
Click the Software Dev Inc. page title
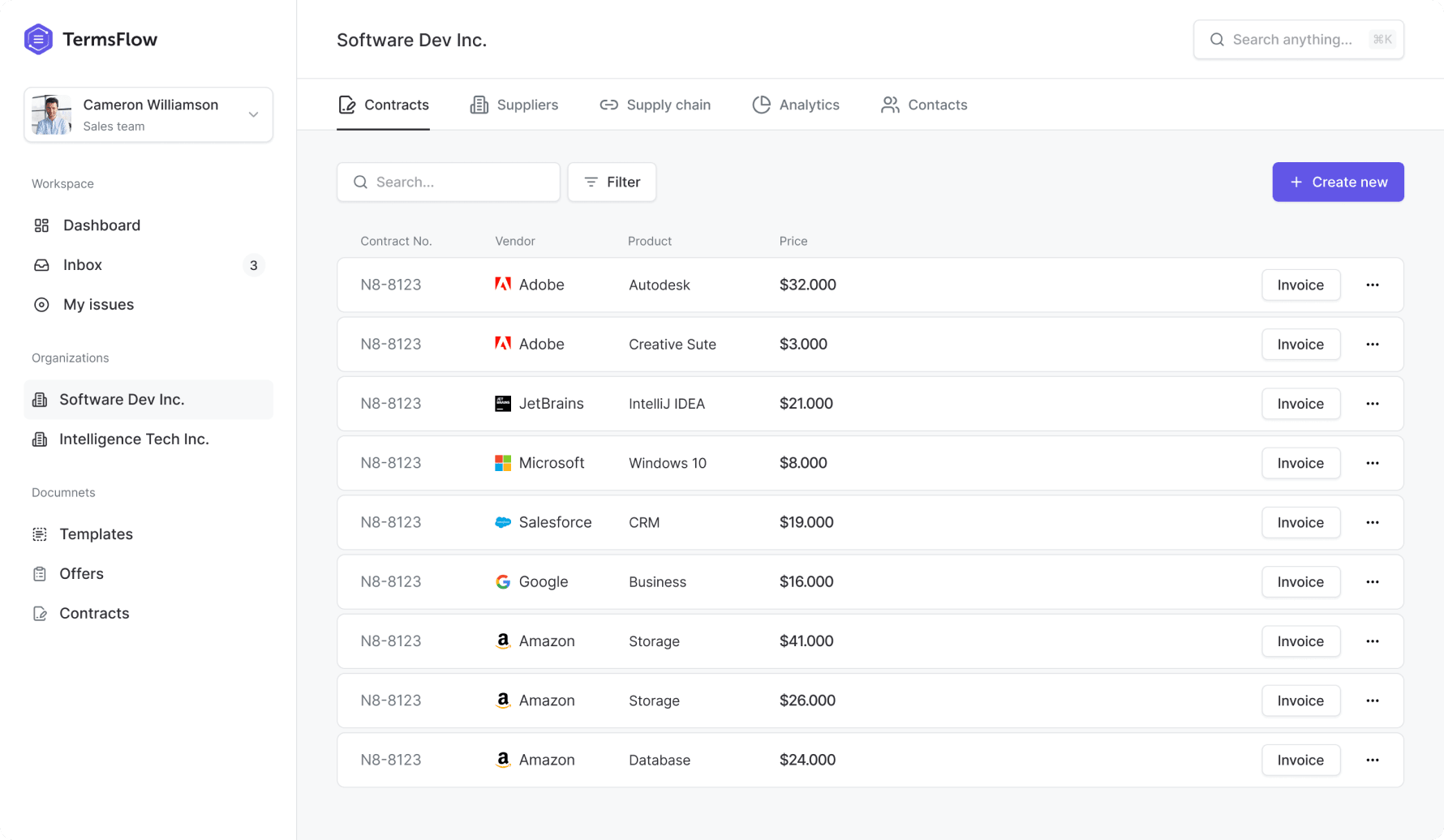coord(412,40)
